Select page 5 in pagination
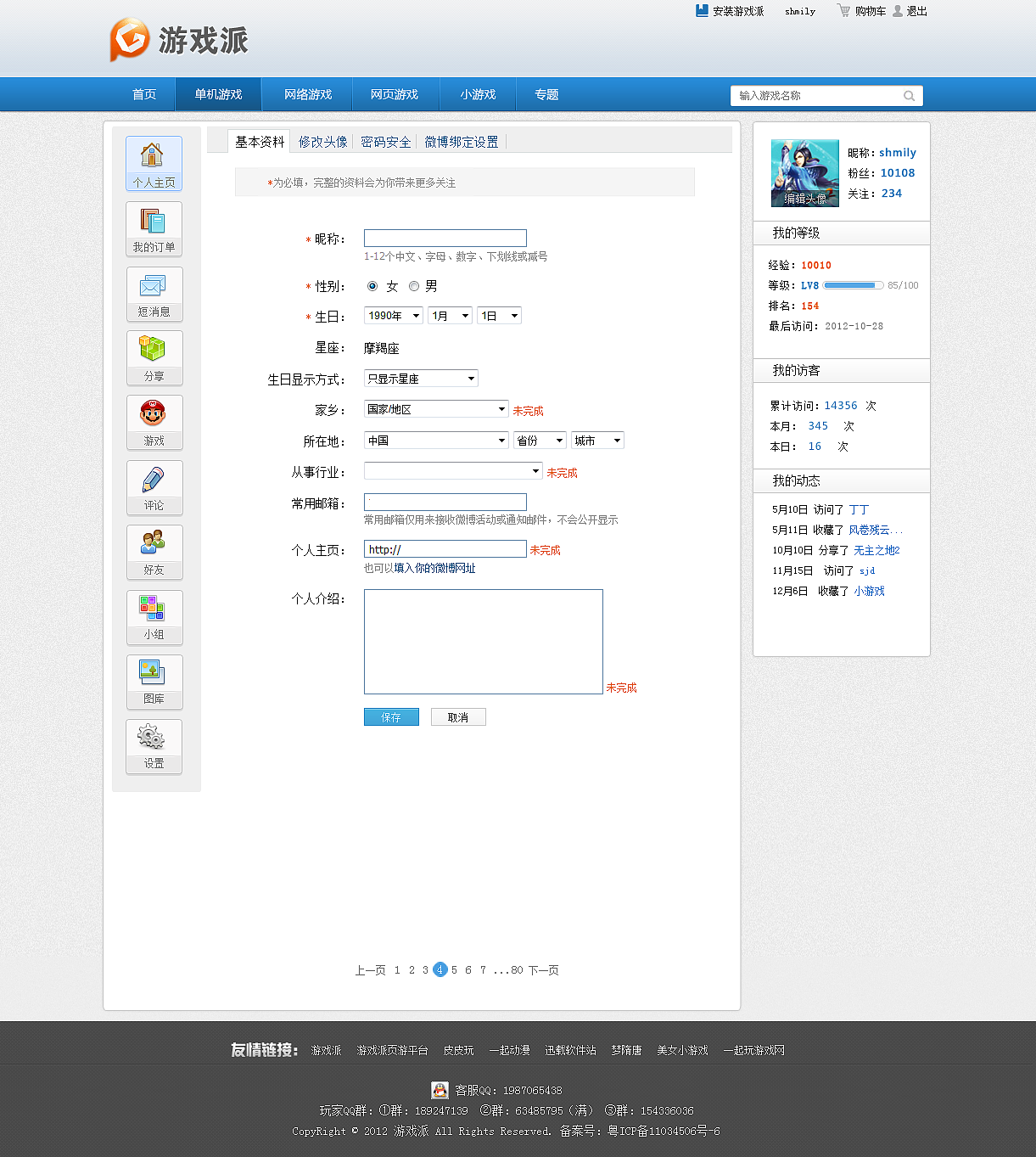 pos(454,970)
